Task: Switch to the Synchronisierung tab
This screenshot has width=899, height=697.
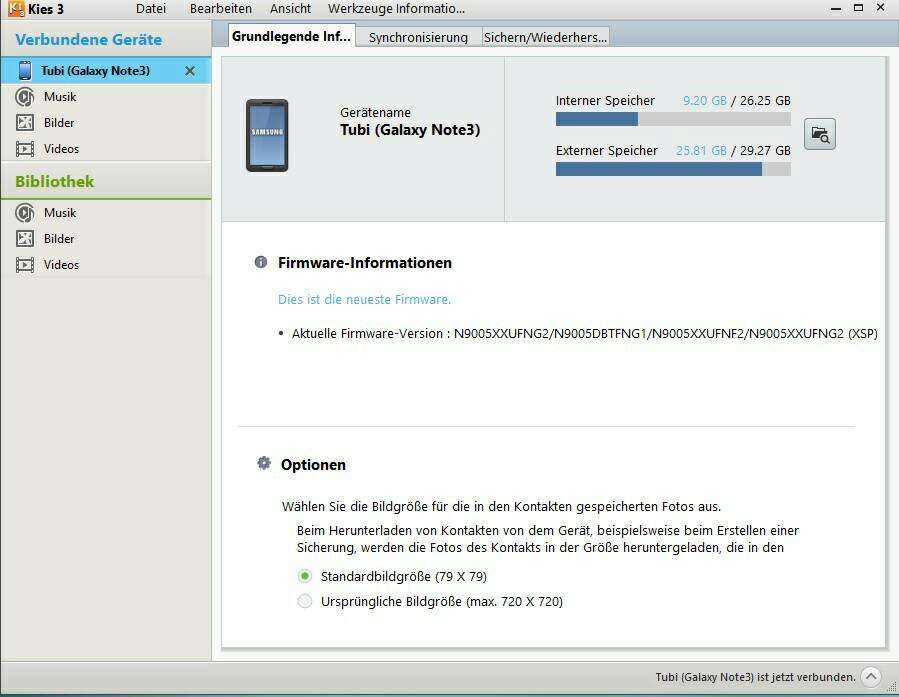Action: [419, 37]
